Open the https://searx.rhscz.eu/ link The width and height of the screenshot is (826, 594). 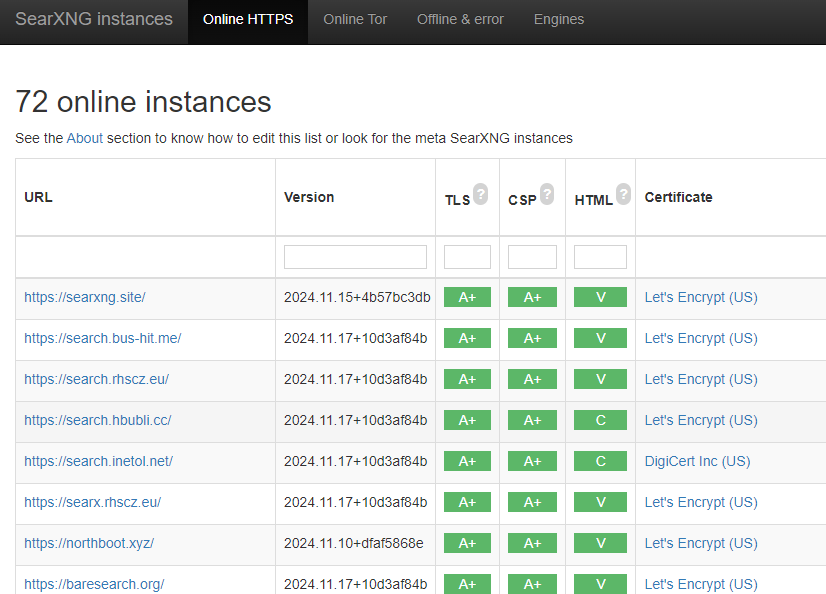93,502
